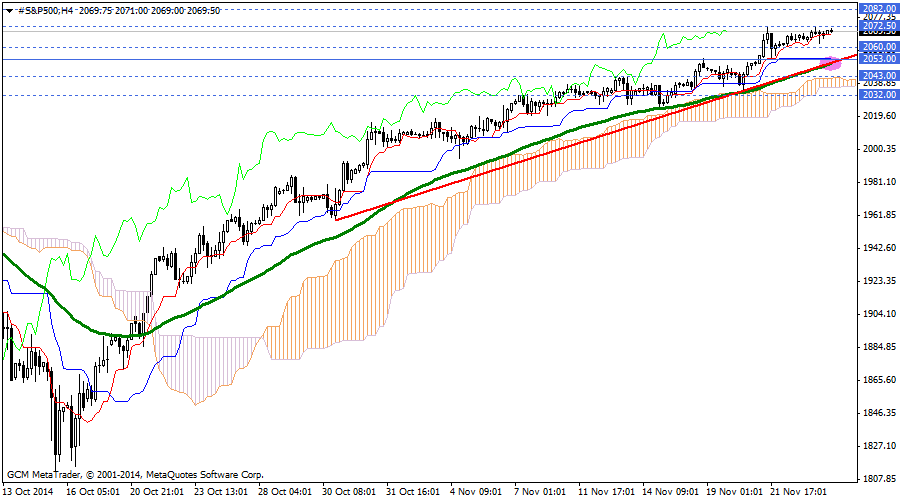
Task: Click the 11 Nov 17:01 time label
Action: pyautogui.click(x=606, y=492)
